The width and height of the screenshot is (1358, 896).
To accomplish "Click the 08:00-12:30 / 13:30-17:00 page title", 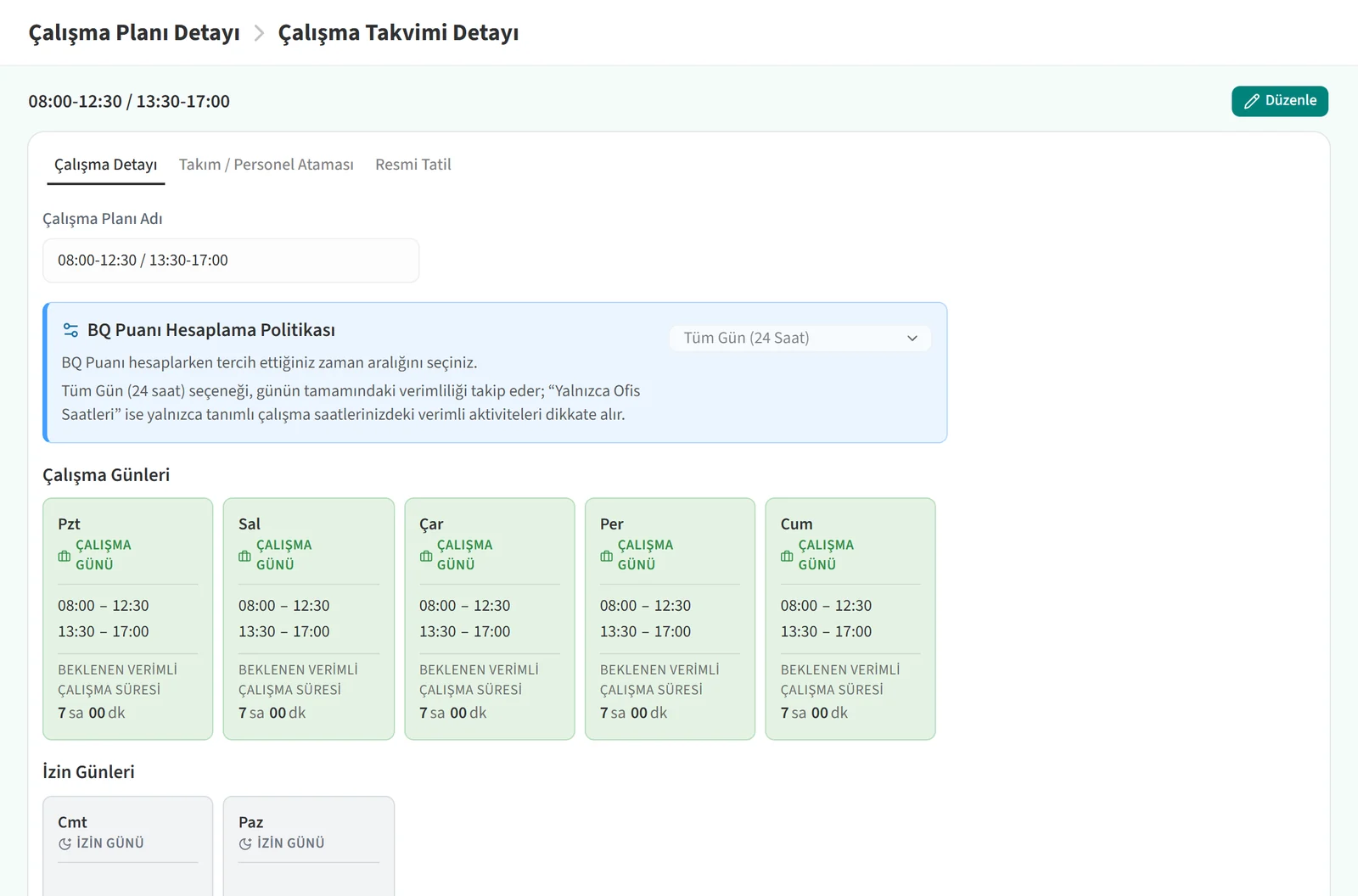I will click(x=129, y=102).
